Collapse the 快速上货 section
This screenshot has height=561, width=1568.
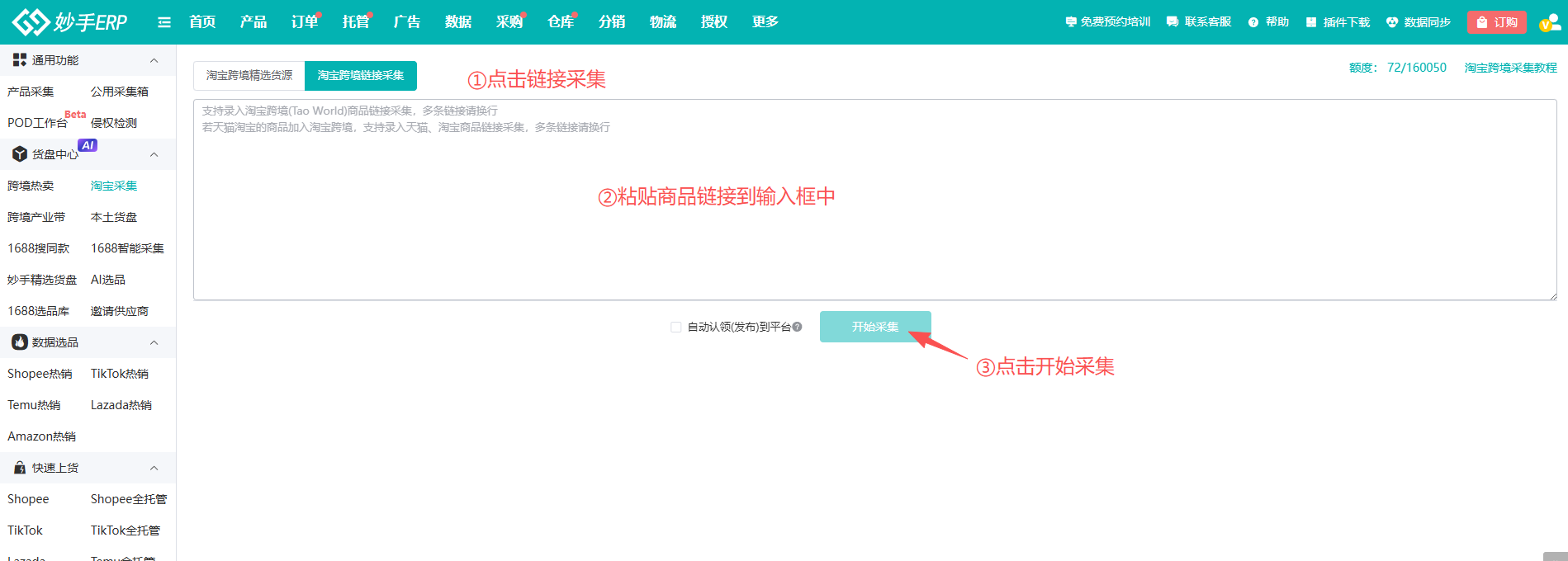(154, 468)
